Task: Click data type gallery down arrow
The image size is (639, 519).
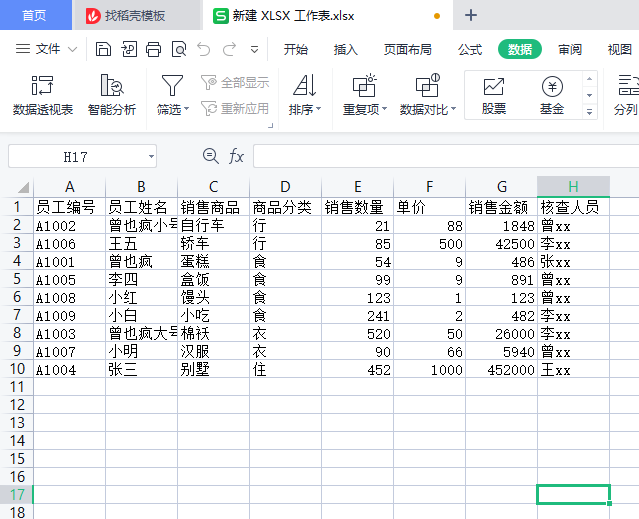Action: [x=589, y=95]
